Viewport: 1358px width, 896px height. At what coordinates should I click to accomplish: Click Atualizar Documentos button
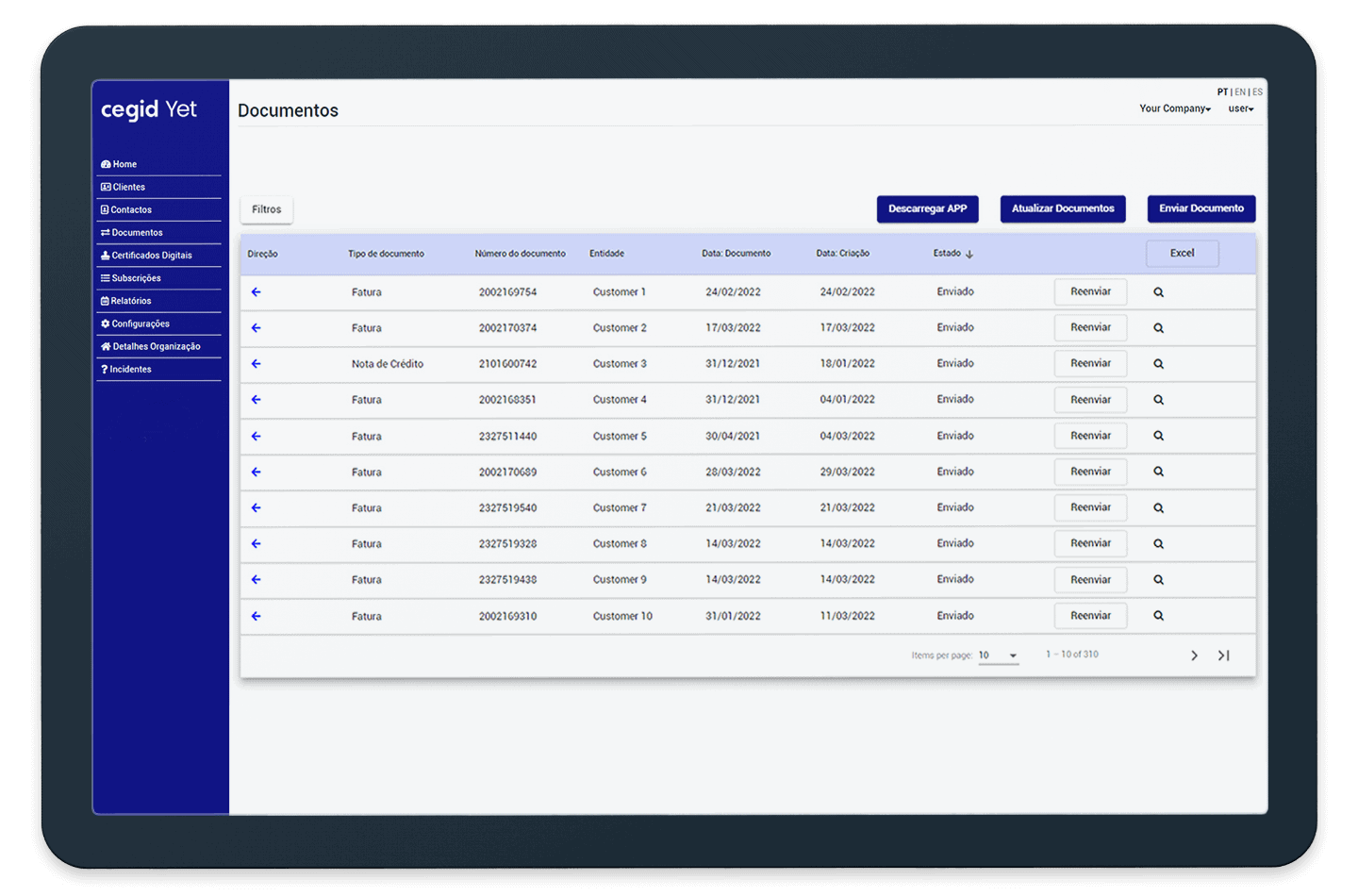(x=1063, y=208)
